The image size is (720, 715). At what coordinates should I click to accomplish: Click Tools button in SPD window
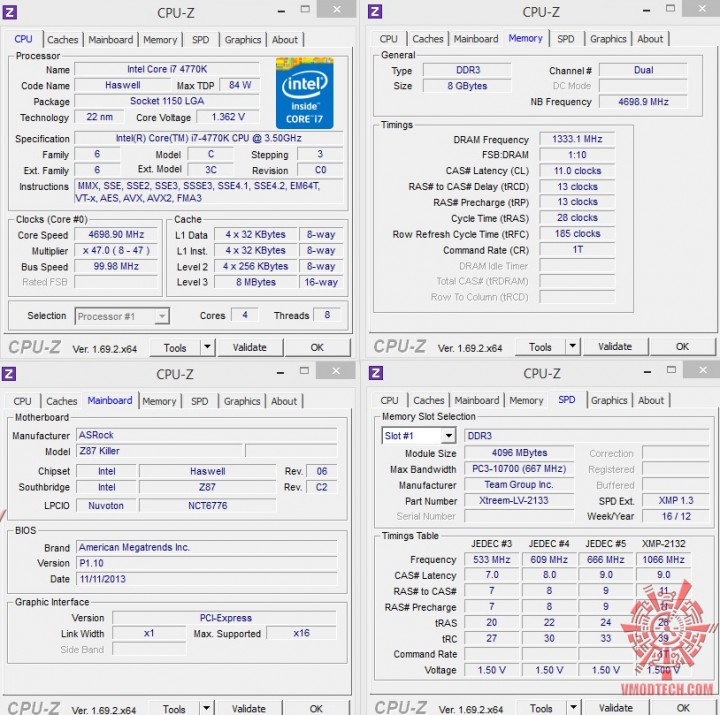click(541, 708)
